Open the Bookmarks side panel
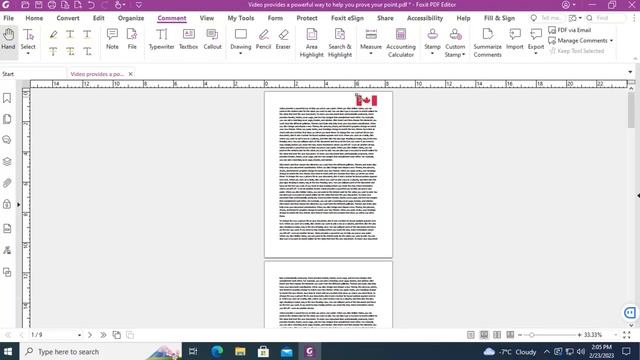 point(7,98)
